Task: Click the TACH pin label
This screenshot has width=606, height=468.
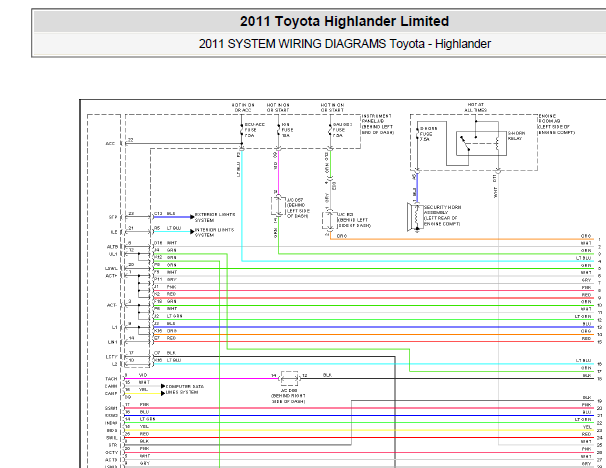Action: (x=112, y=379)
